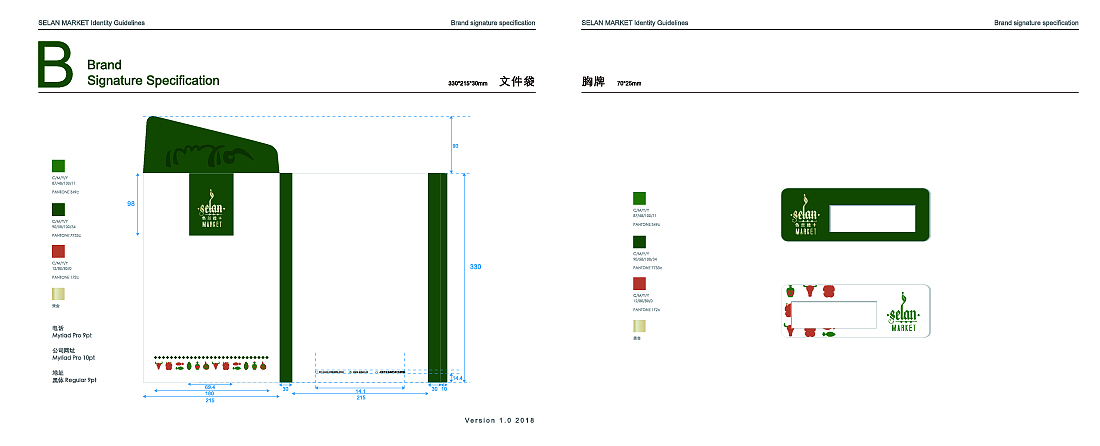Click 'SELAN MARKET Identity Guidelines' on the 胸牌 page

coord(635,22)
